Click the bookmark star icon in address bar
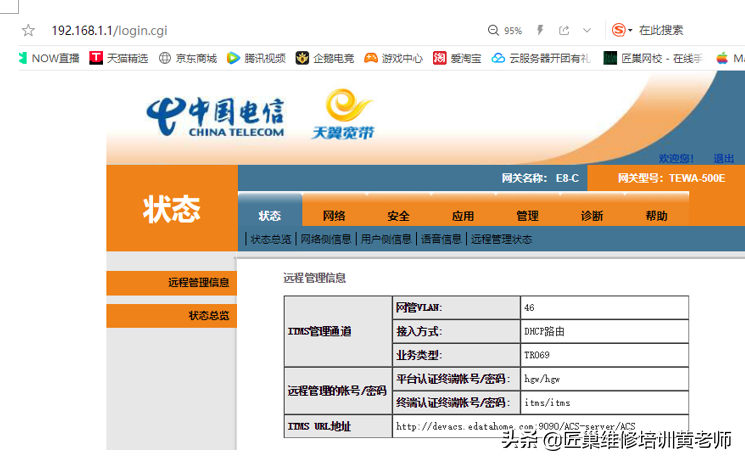 tap(28, 31)
